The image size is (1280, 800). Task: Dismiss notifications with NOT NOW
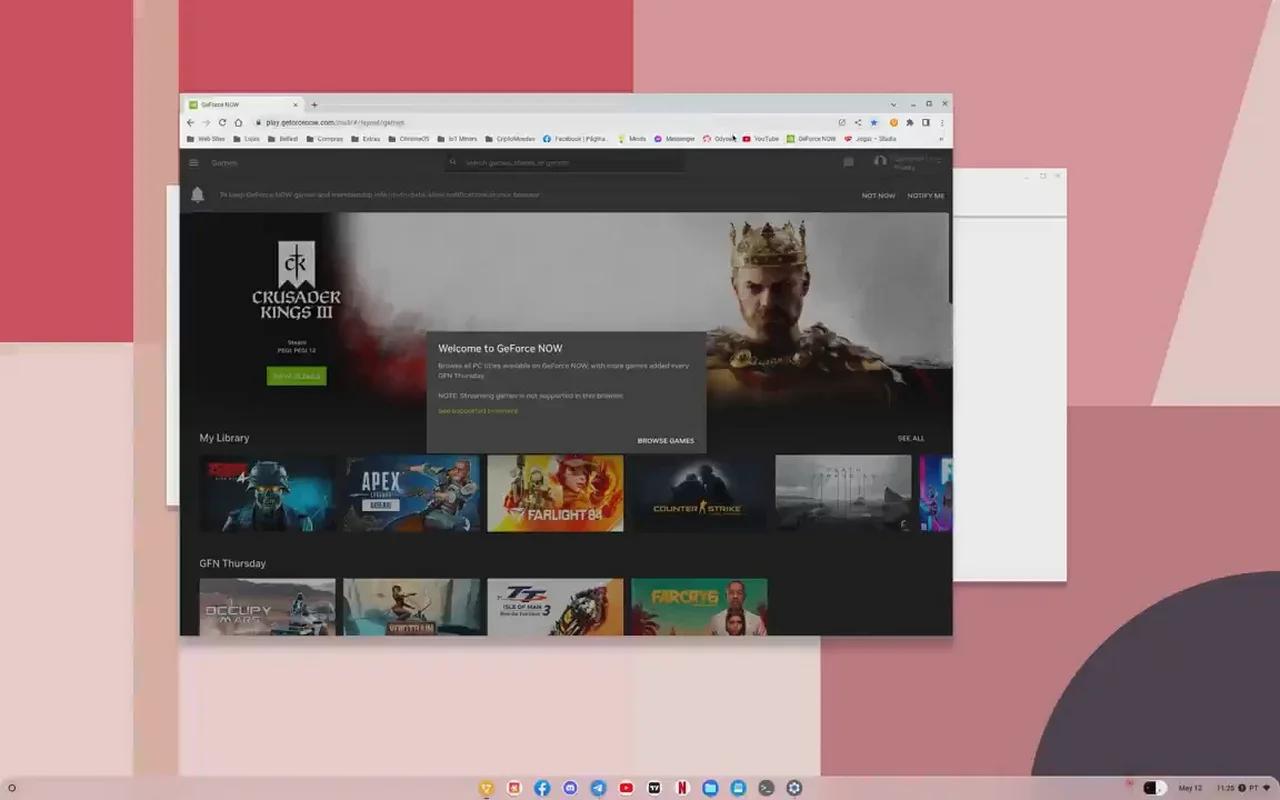[878, 196]
